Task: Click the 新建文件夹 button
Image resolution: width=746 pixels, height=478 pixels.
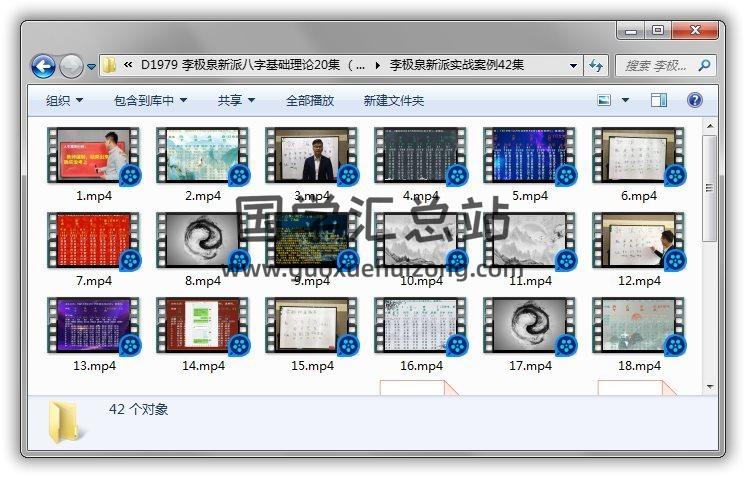Action: click(393, 101)
